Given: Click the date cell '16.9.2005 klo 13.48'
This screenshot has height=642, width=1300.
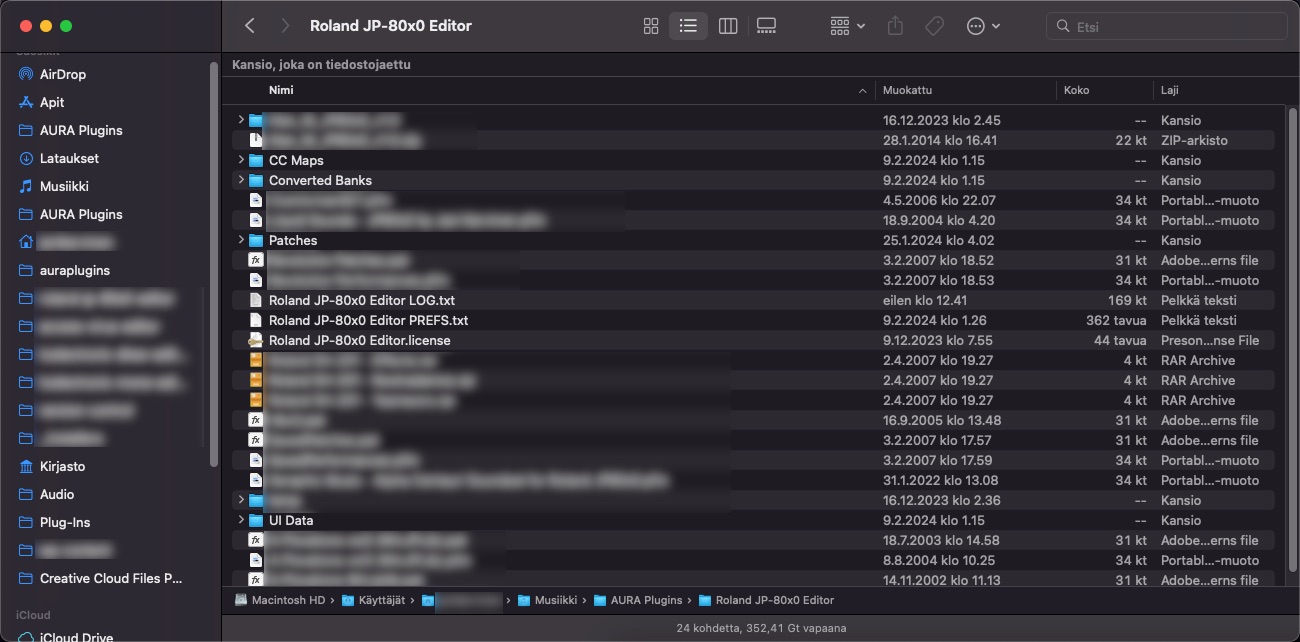Looking at the screenshot, I should click(x=942, y=420).
